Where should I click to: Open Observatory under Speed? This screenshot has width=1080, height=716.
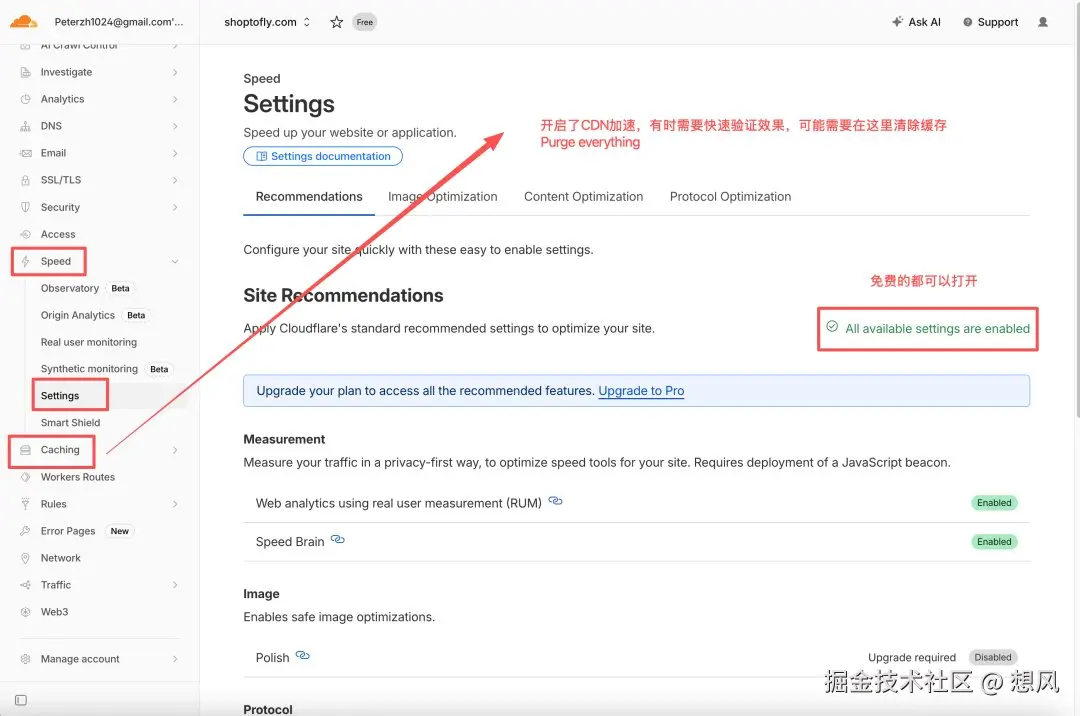click(x=70, y=288)
